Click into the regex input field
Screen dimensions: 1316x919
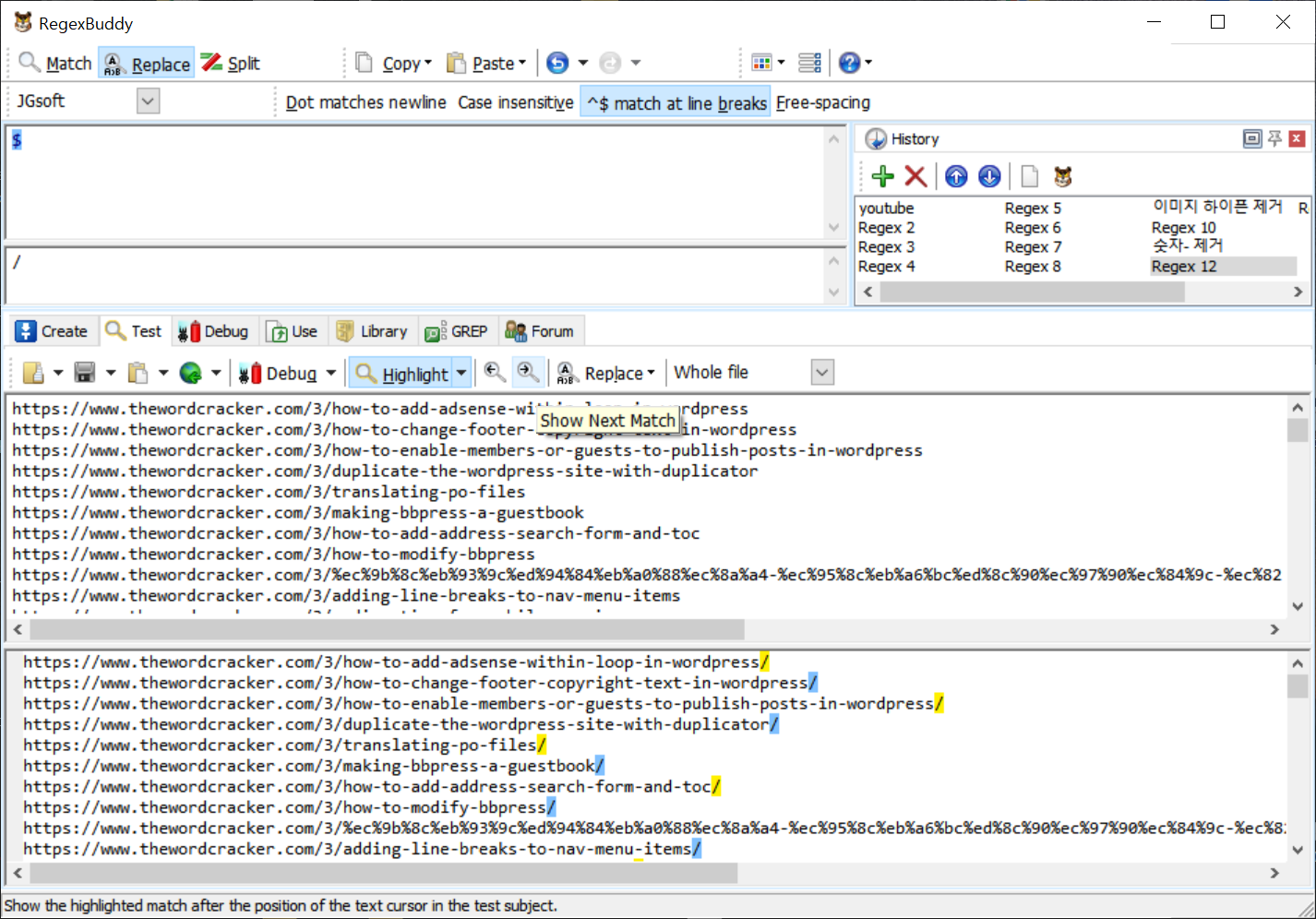pos(415,183)
